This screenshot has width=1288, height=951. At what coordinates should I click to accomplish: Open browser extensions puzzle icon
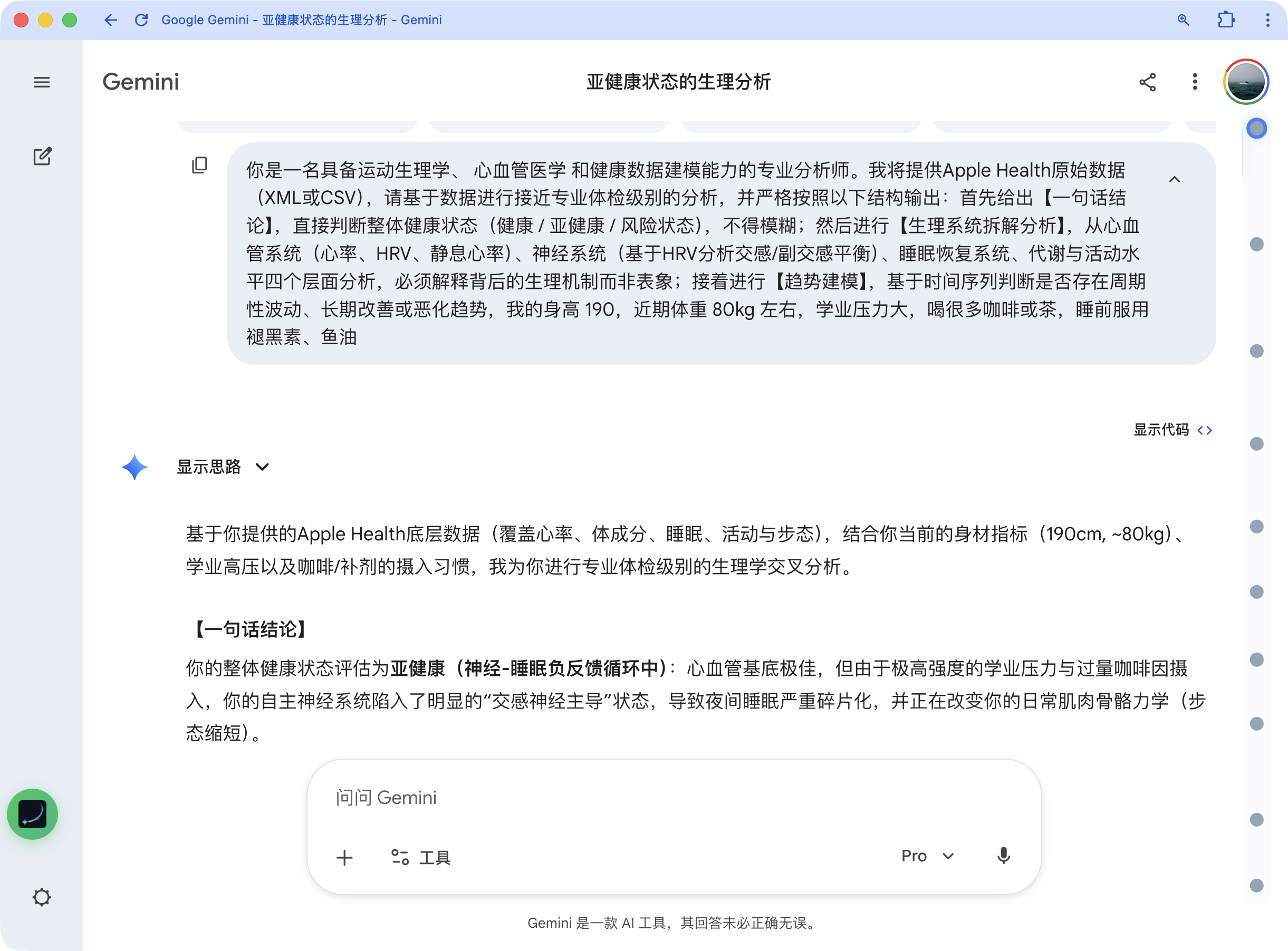(x=1226, y=20)
